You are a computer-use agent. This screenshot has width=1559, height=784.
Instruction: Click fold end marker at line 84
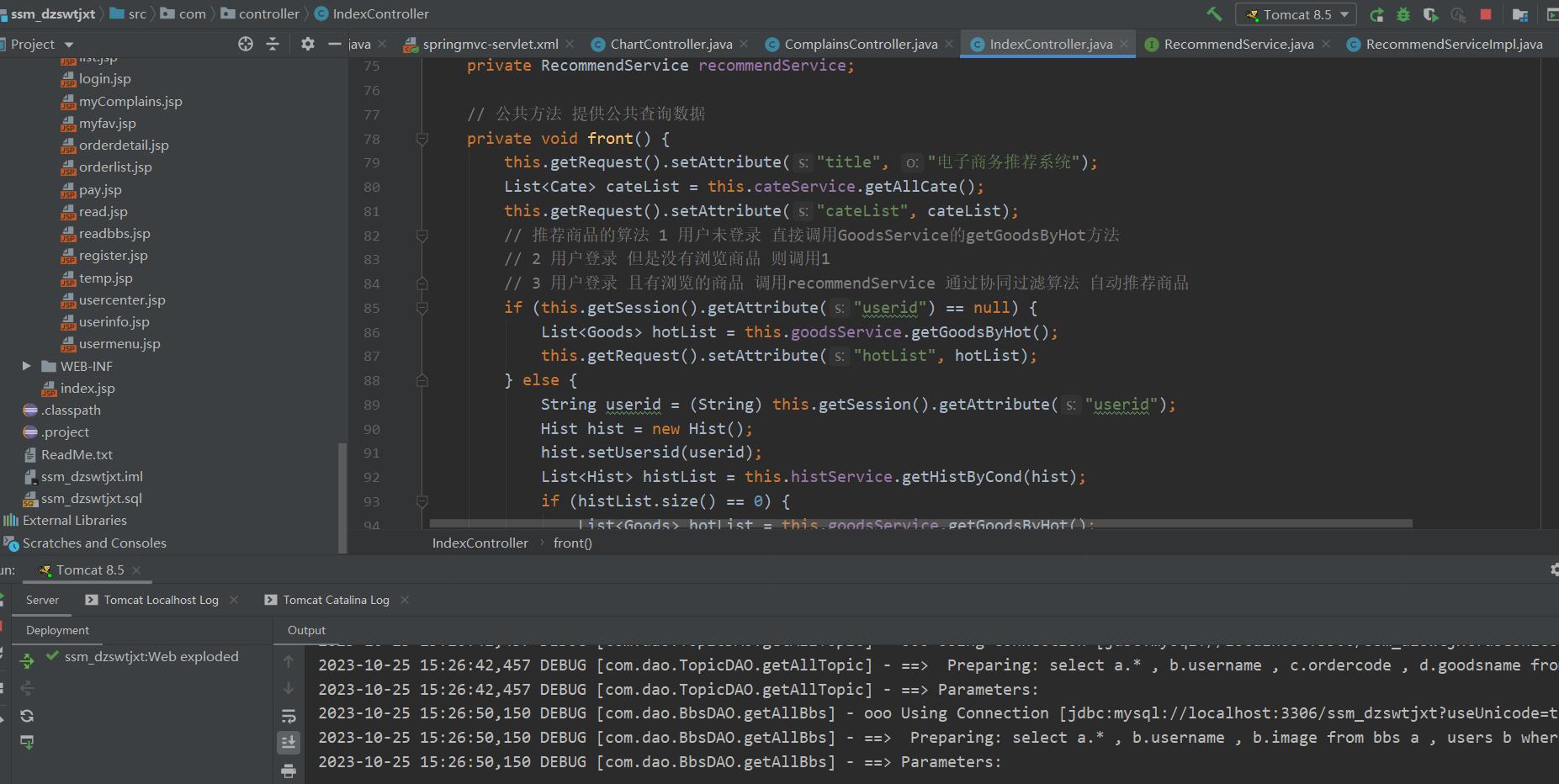coord(422,283)
